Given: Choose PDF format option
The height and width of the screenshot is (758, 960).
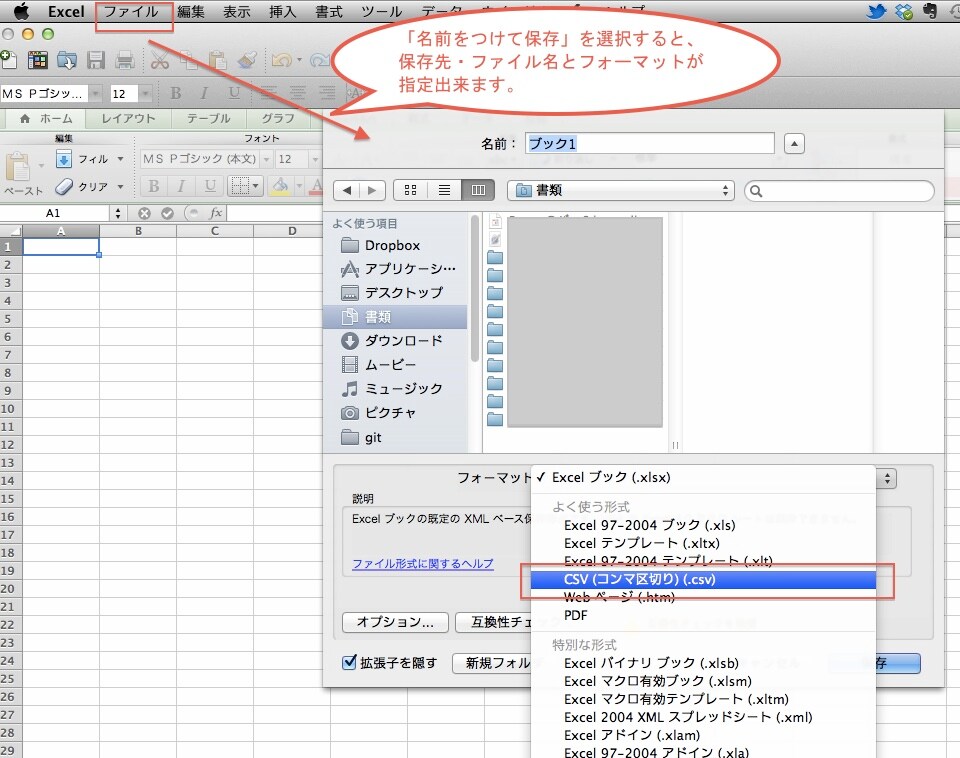Looking at the screenshot, I should point(703,615).
